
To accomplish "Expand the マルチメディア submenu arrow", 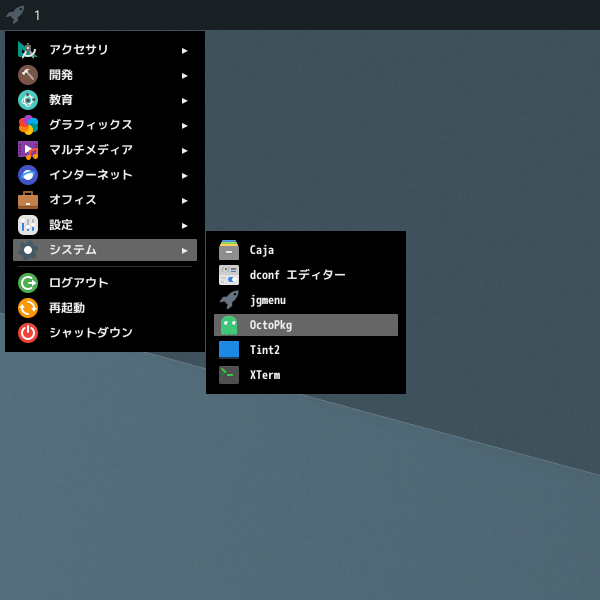I will tap(184, 151).
